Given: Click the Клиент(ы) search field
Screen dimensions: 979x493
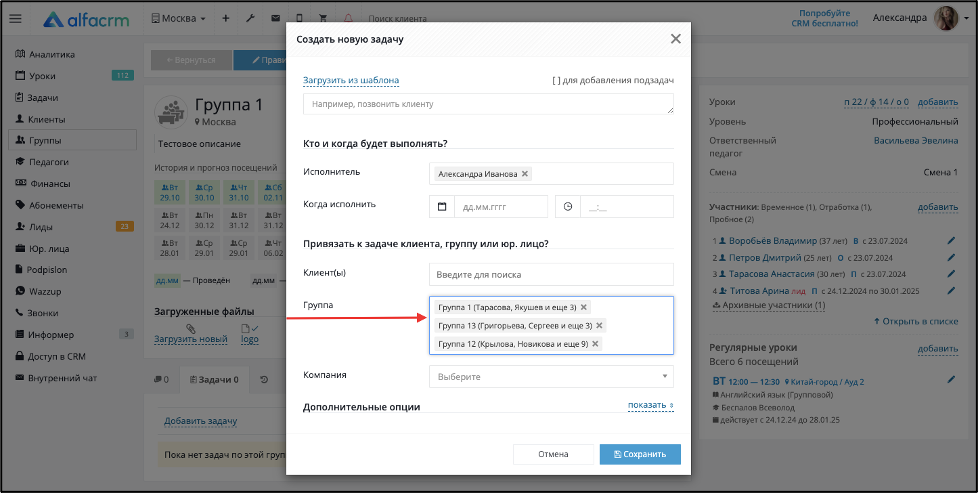Looking at the screenshot, I should 551,275.
